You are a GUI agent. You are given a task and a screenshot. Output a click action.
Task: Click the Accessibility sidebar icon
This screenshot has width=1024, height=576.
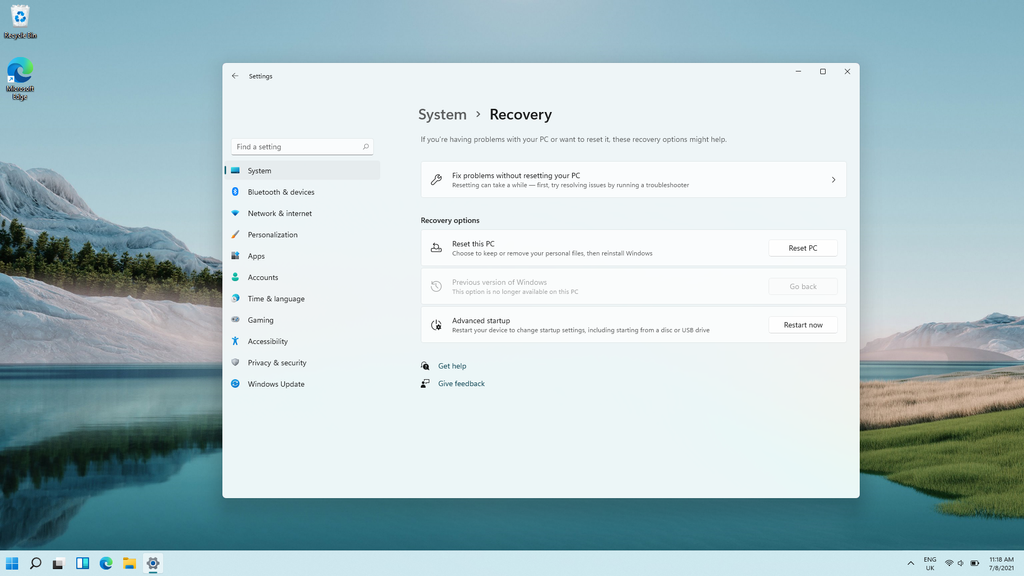click(237, 341)
